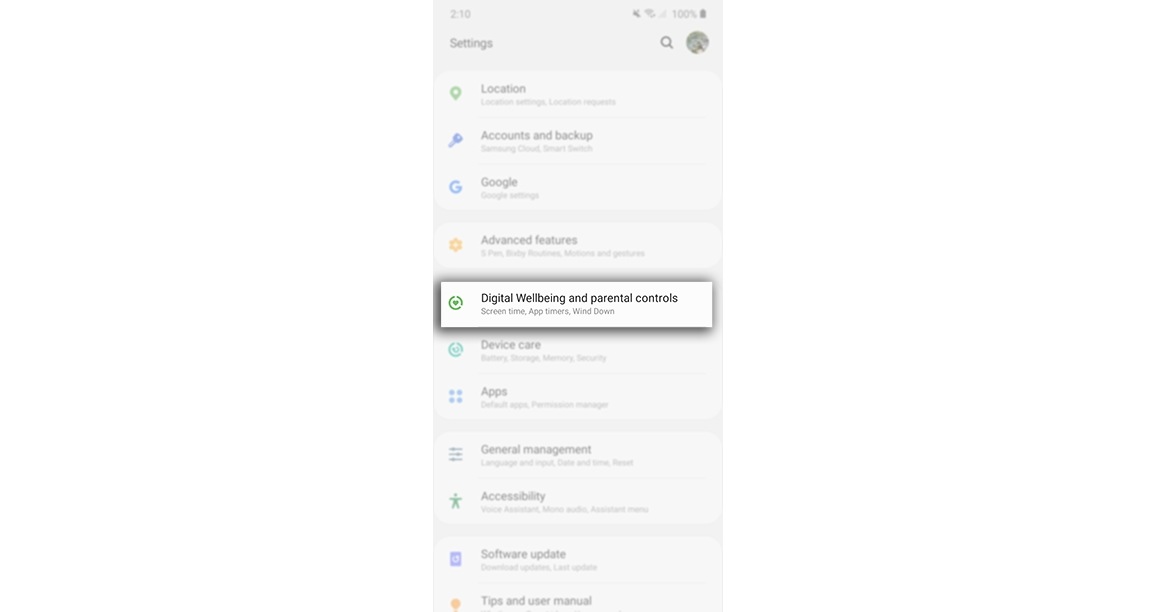The image size is (1156, 612).
Task: Open the Settings search magnifier icon
Action: tap(666, 43)
